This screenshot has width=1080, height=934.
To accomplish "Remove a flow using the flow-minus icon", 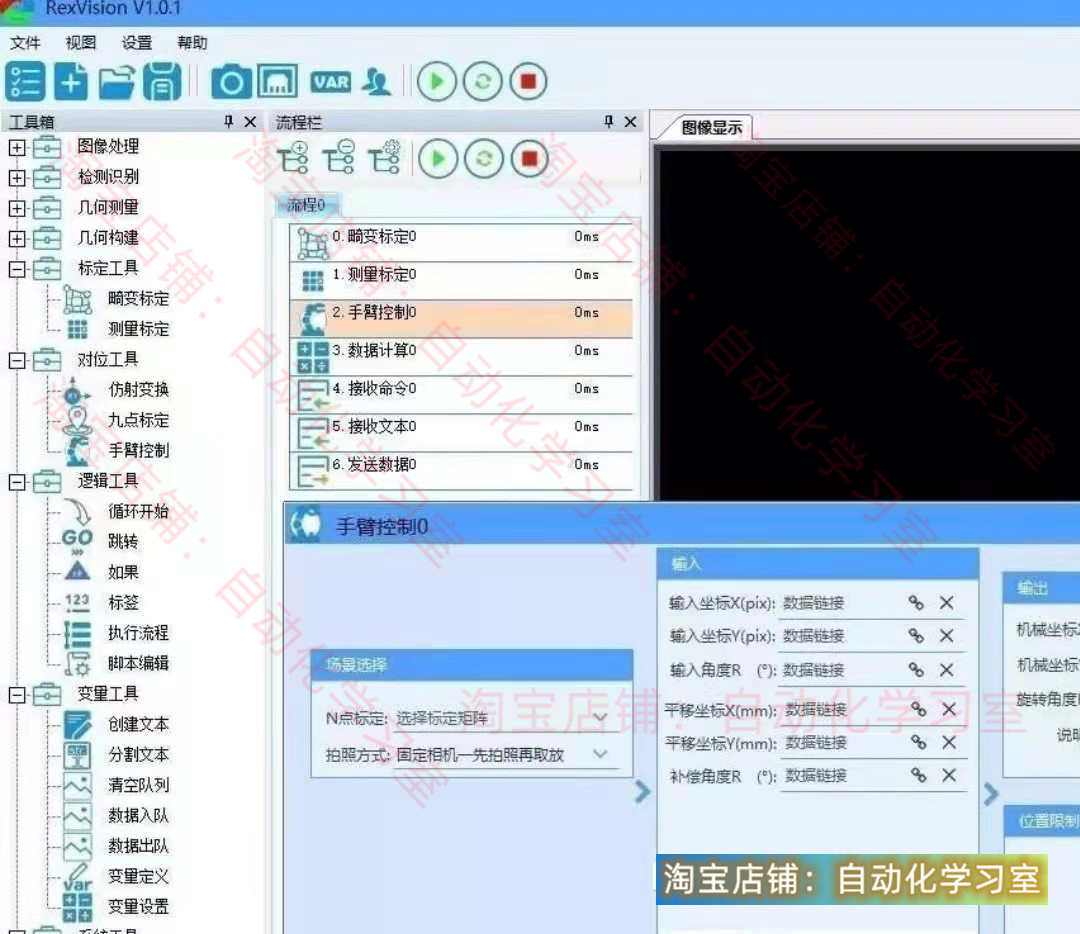I will coord(339,158).
